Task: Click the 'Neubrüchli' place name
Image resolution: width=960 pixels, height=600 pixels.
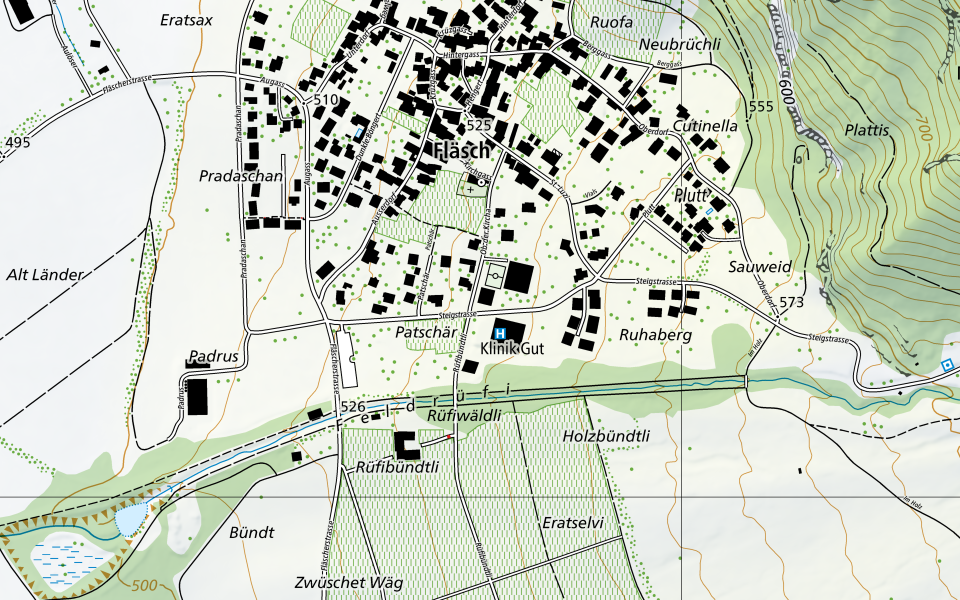Action: pos(680,45)
